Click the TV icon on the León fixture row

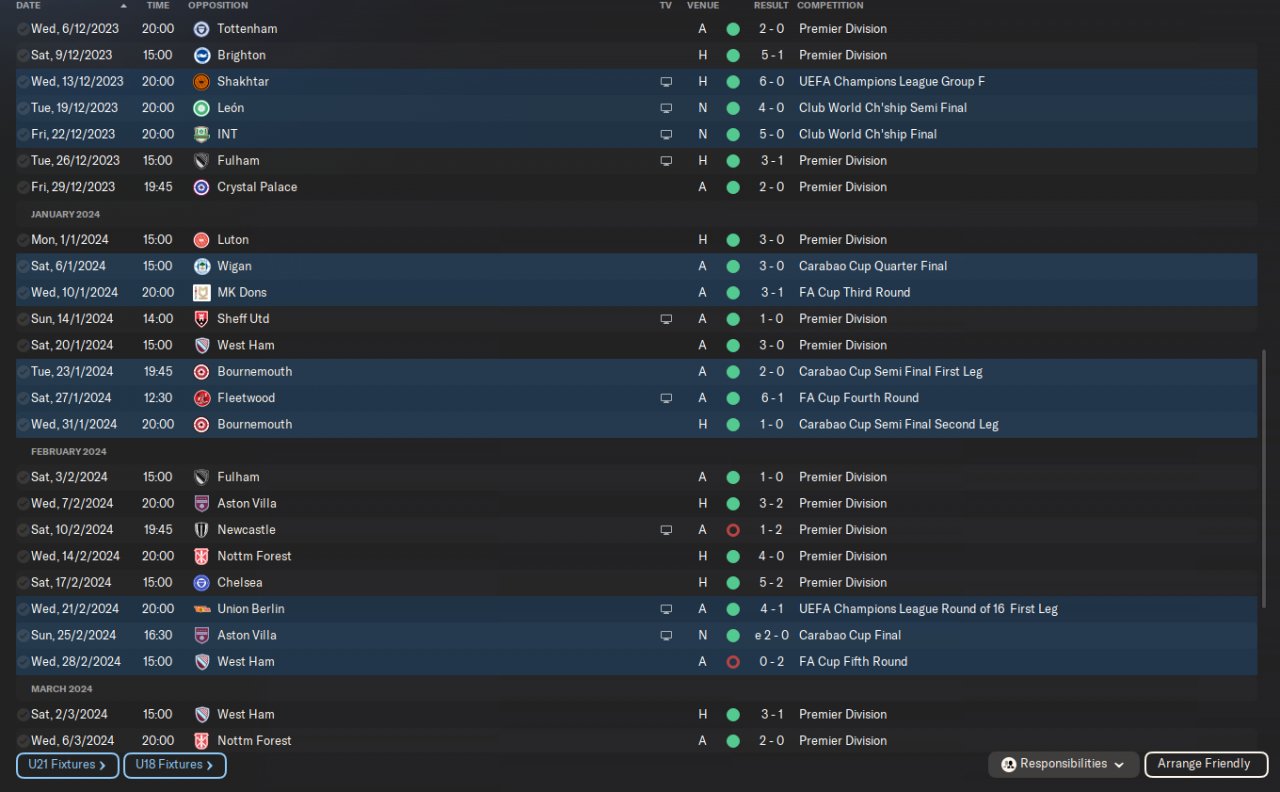(x=666, y=108)
